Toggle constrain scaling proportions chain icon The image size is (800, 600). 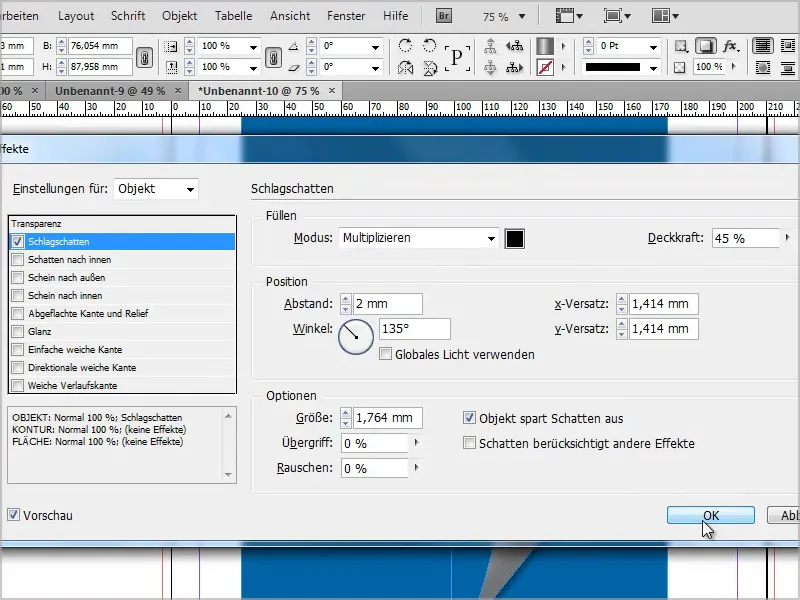coord(273,57)
